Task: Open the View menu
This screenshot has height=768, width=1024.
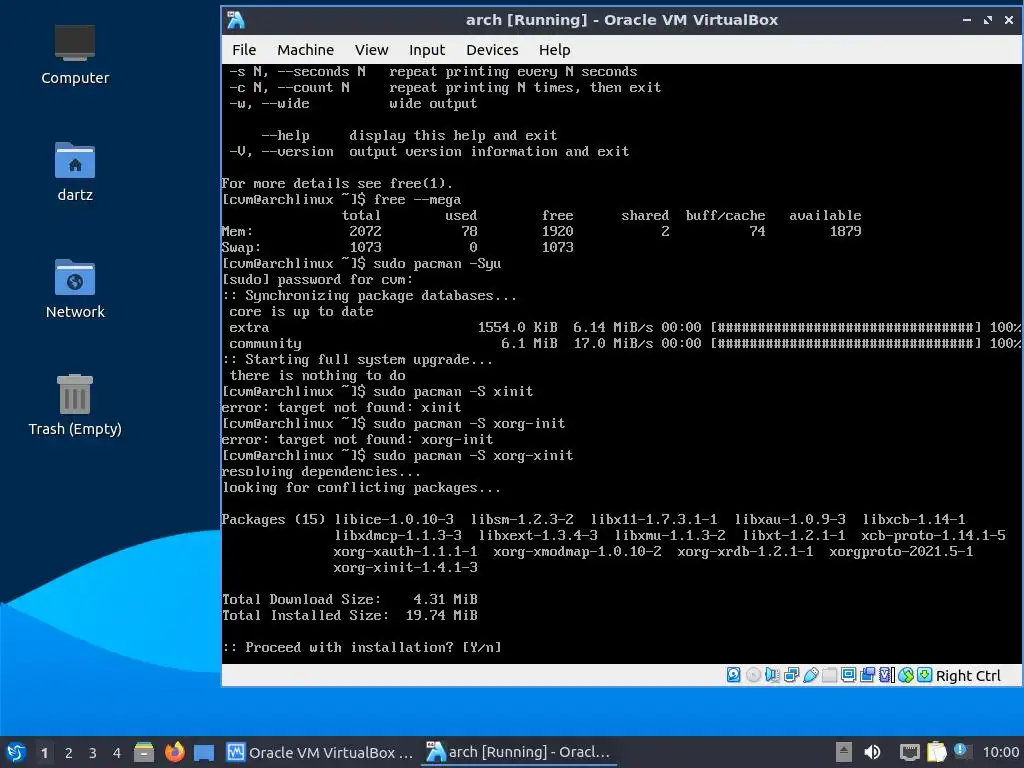Action: (x=371, y=50)
